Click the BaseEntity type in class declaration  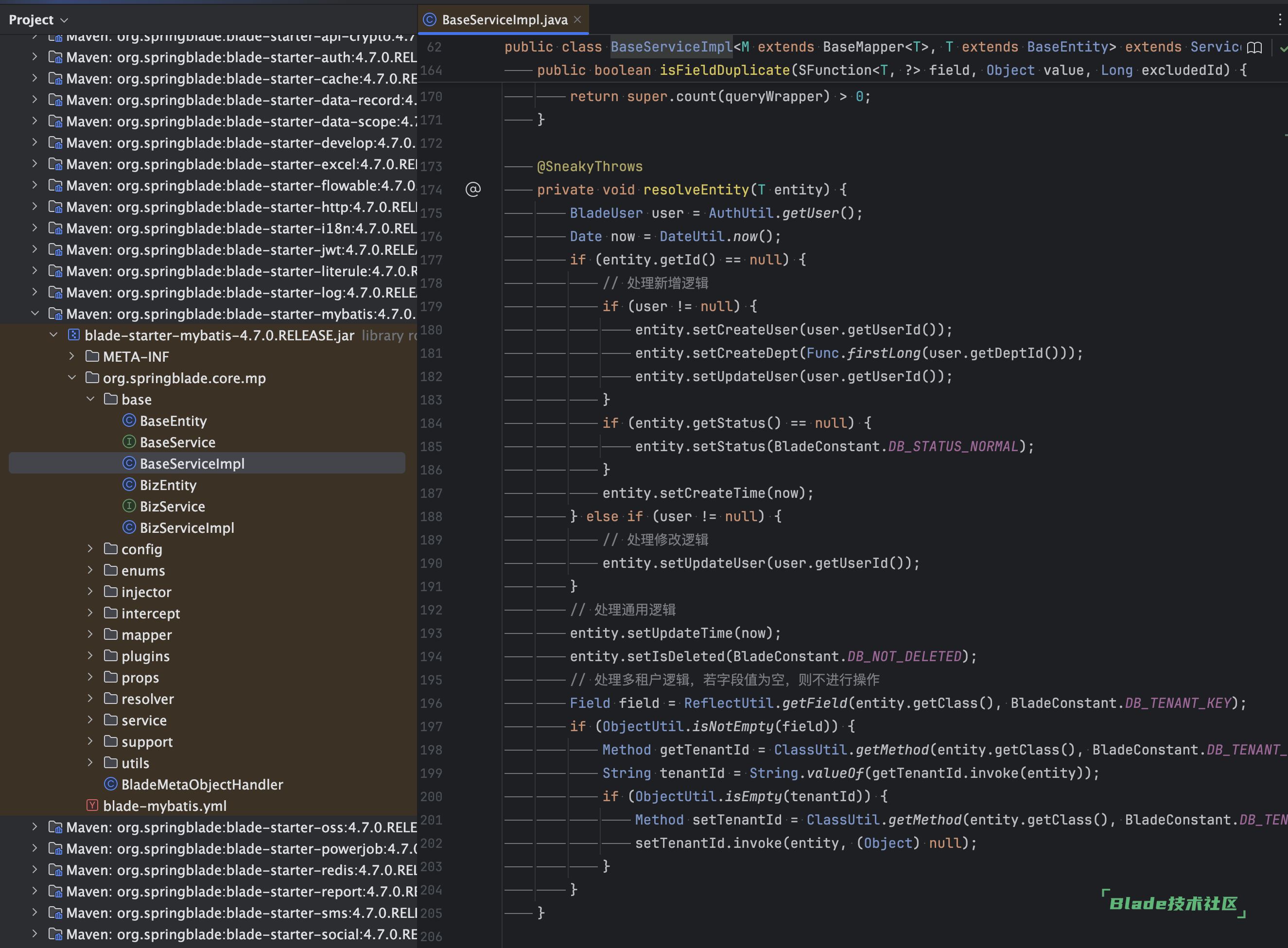coord(1067,47)
